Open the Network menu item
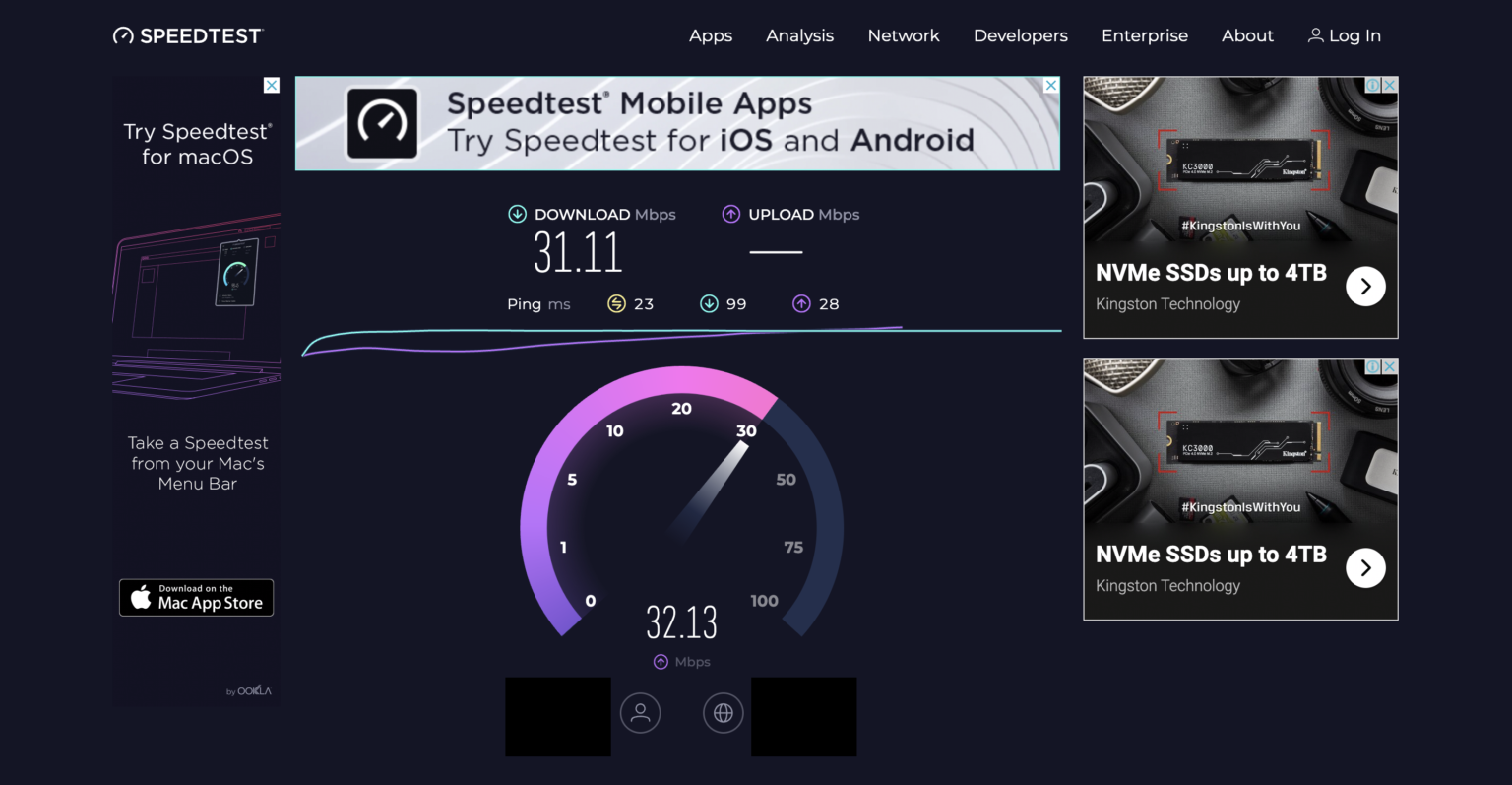Screen dimensions: 1512x785 [x=904, y=35]
